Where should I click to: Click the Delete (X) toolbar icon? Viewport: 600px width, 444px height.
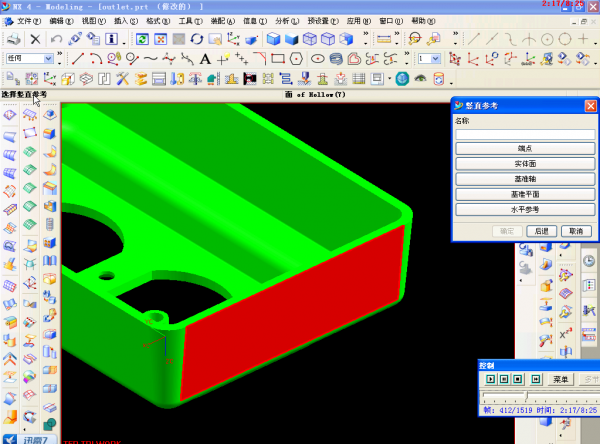(35, 39)
